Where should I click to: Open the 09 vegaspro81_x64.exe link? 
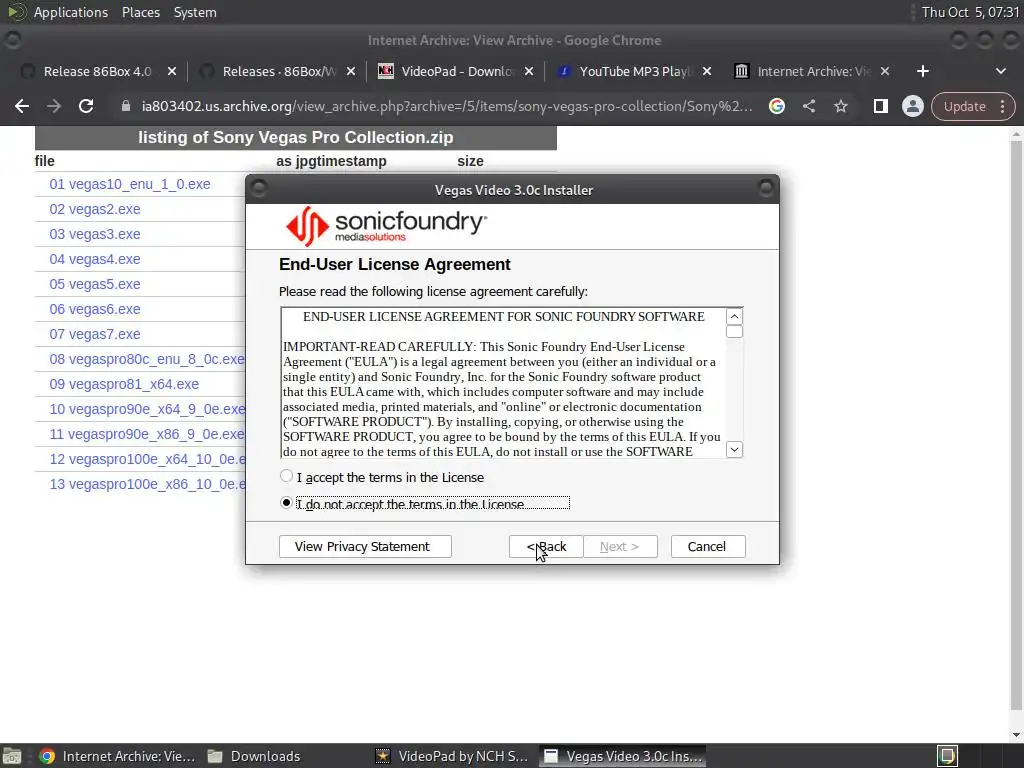124,384
